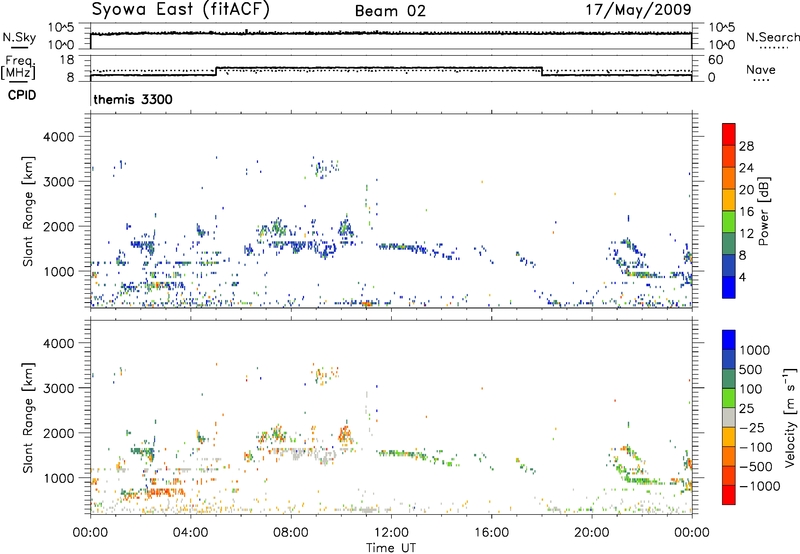Click the "500" velocity colorbar value
This screenshot has width=800, height=554.
click(x=751, y=370)
